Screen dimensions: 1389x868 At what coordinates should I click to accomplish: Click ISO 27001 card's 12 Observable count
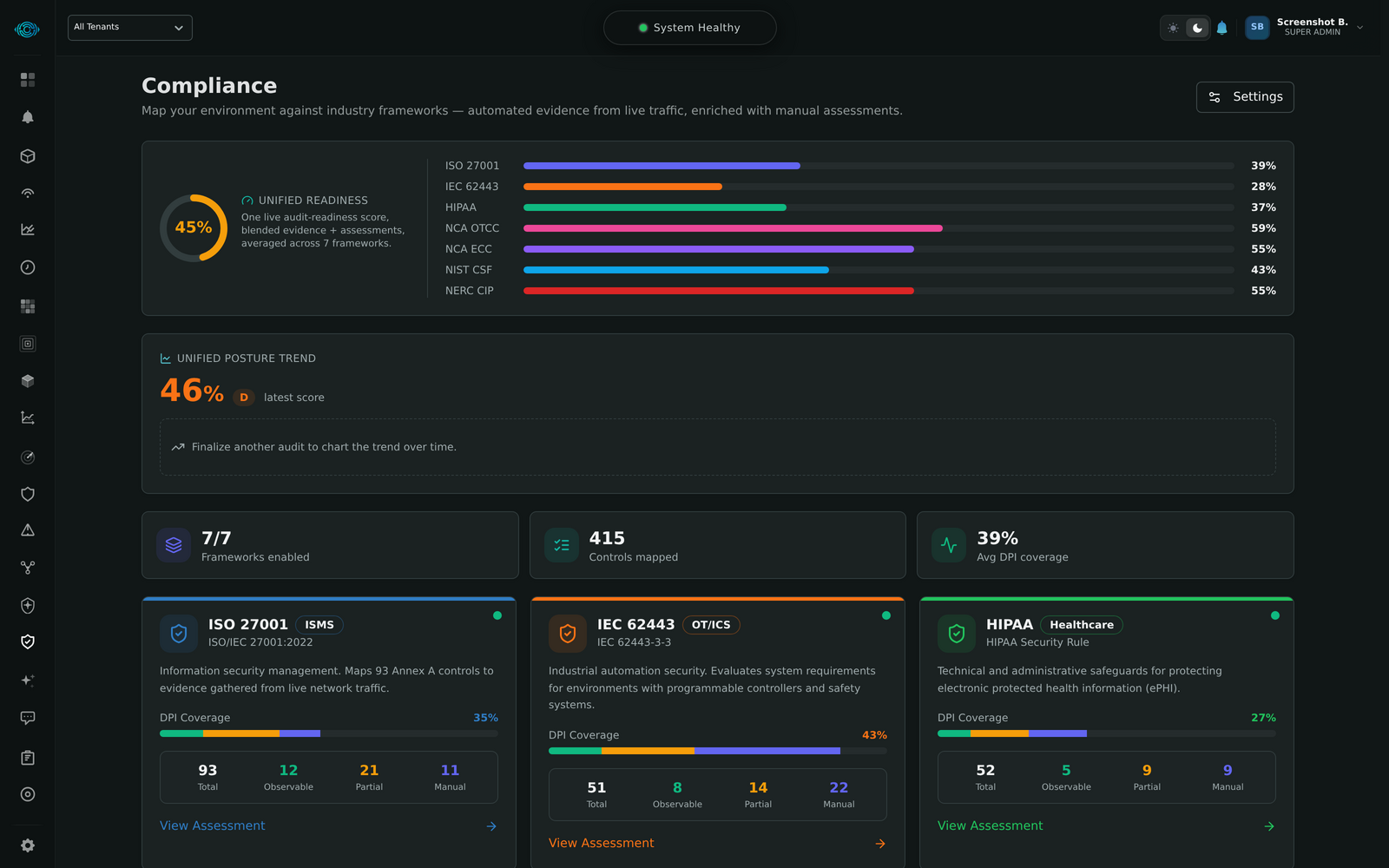pos(288,770)
